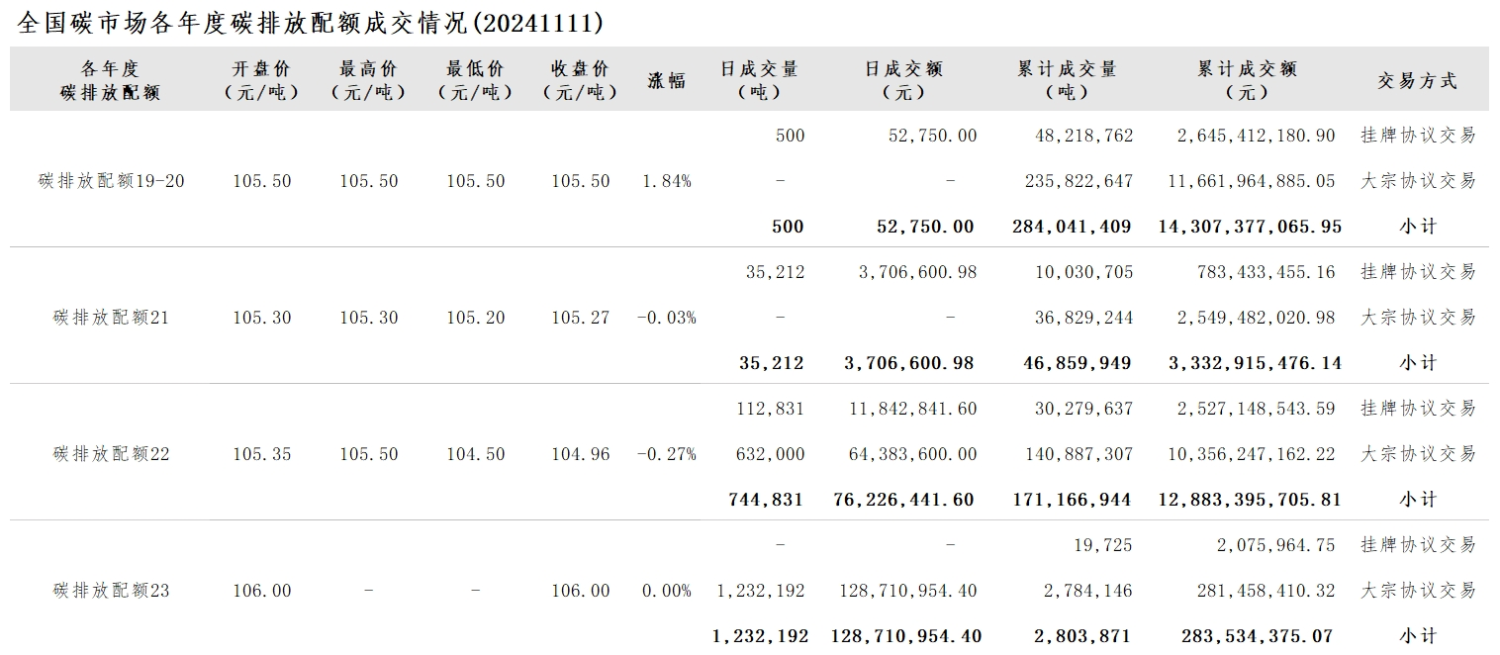Click the table title with date 20241111

[x=310, y=22]
